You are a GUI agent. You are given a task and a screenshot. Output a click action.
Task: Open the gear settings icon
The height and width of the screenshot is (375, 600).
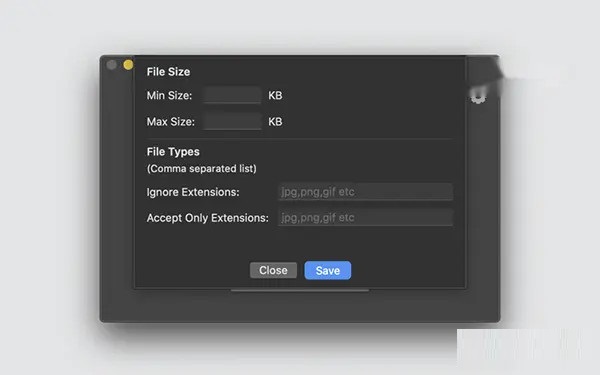click(x=478, y=96)
